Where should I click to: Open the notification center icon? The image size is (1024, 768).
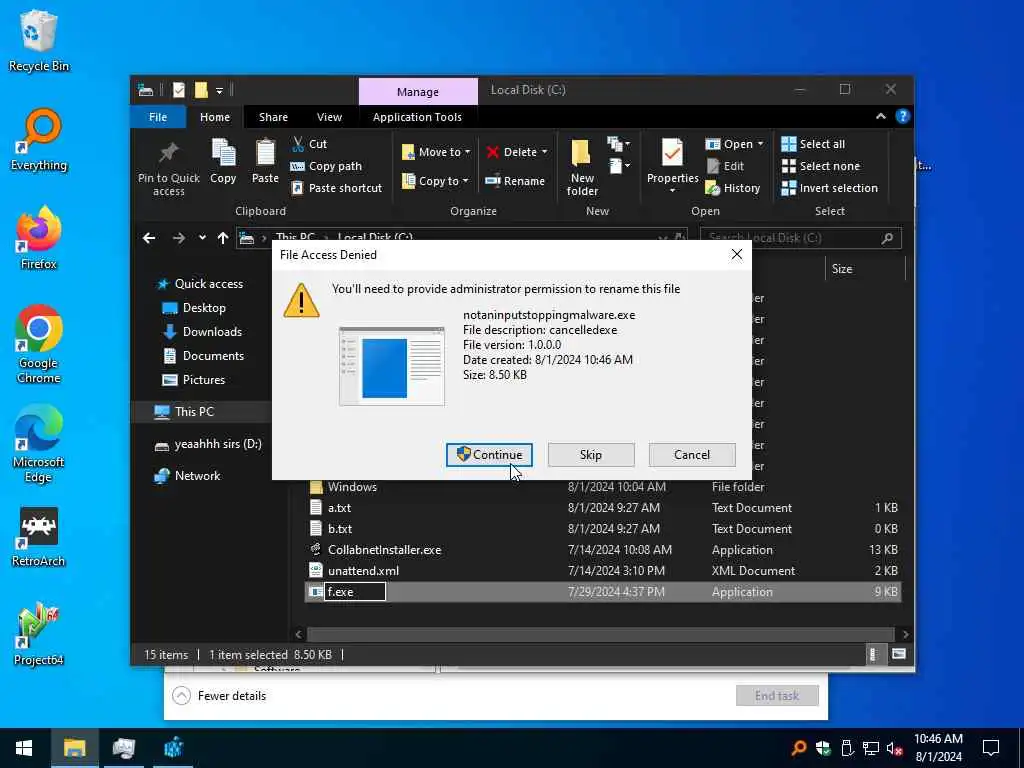[991, 748]
